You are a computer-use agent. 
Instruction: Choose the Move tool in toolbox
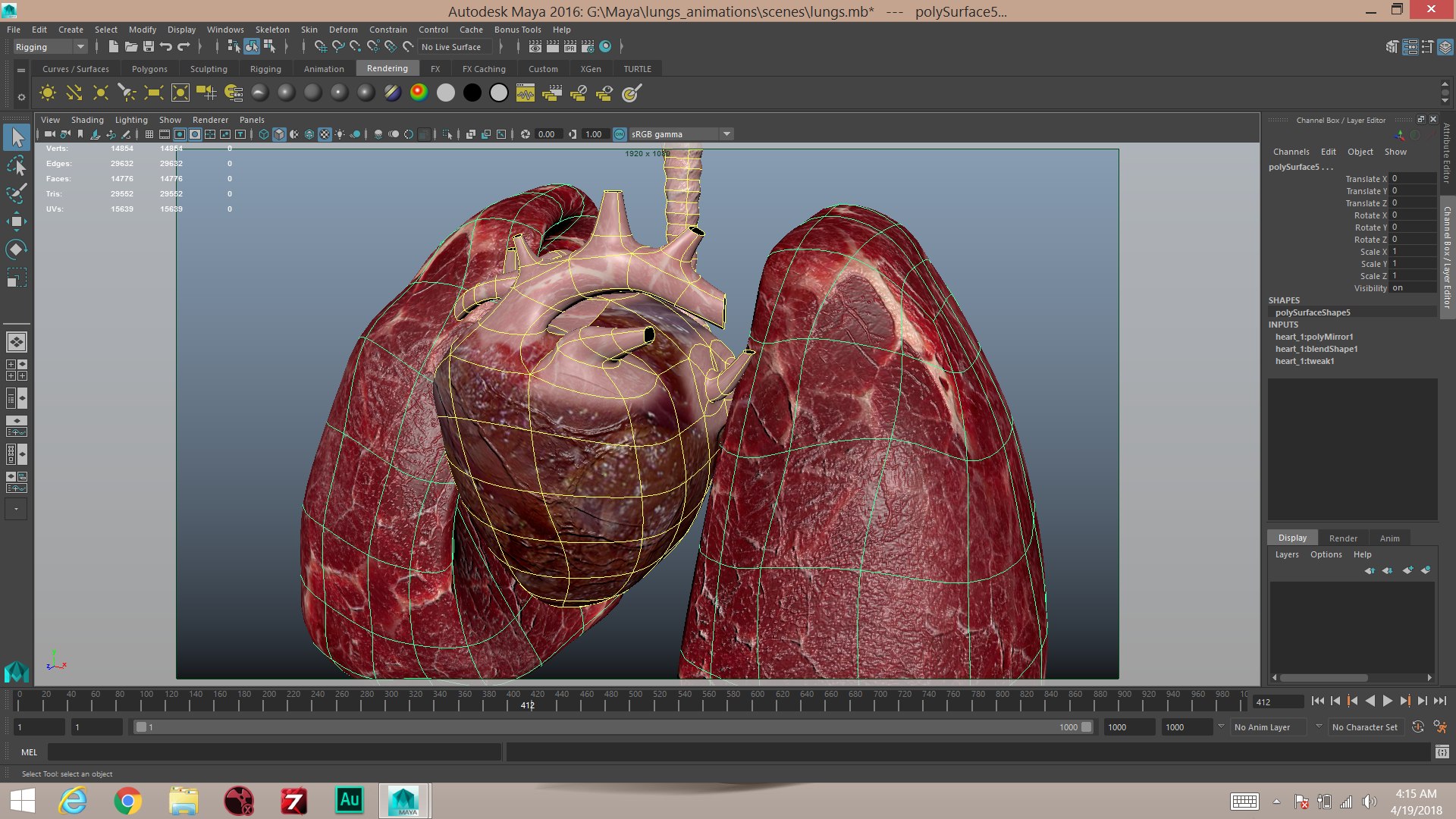pos(17,221)
